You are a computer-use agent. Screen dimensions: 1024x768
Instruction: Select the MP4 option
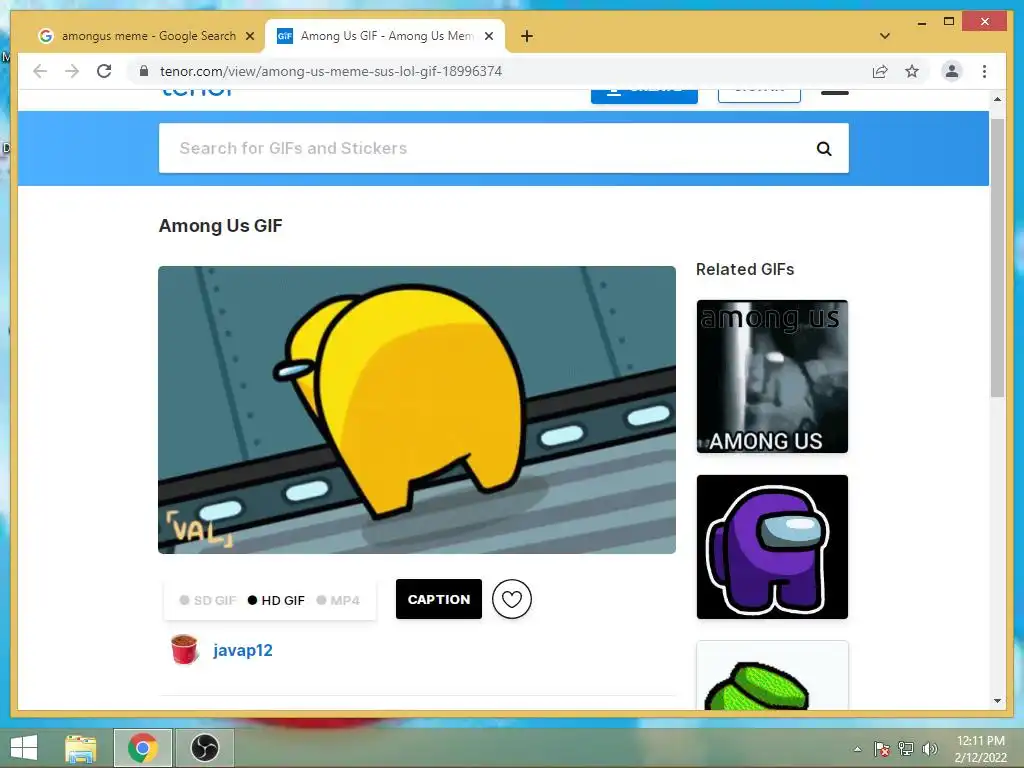coord(338,600)
